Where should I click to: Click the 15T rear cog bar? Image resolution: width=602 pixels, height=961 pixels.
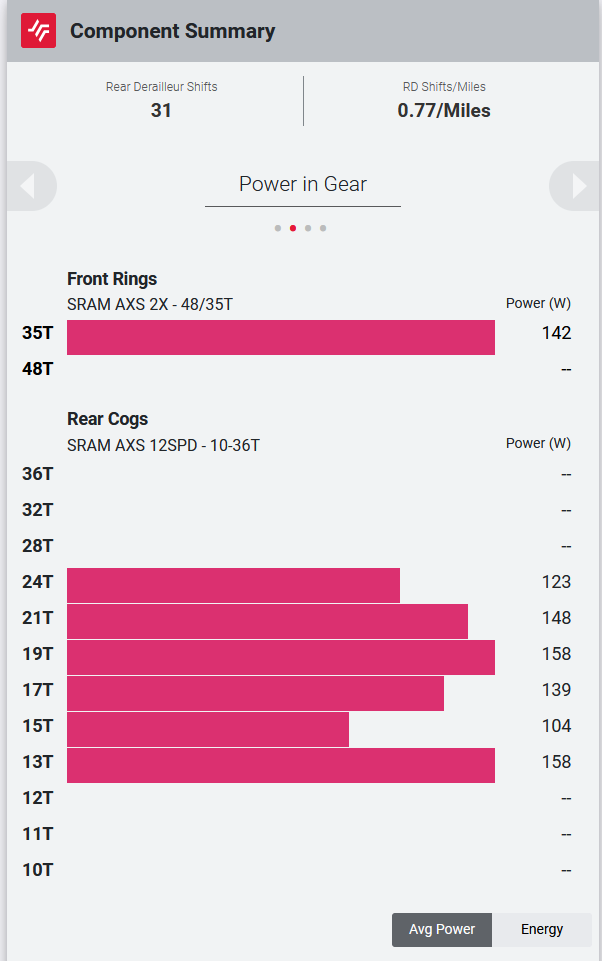click(208, 730)
